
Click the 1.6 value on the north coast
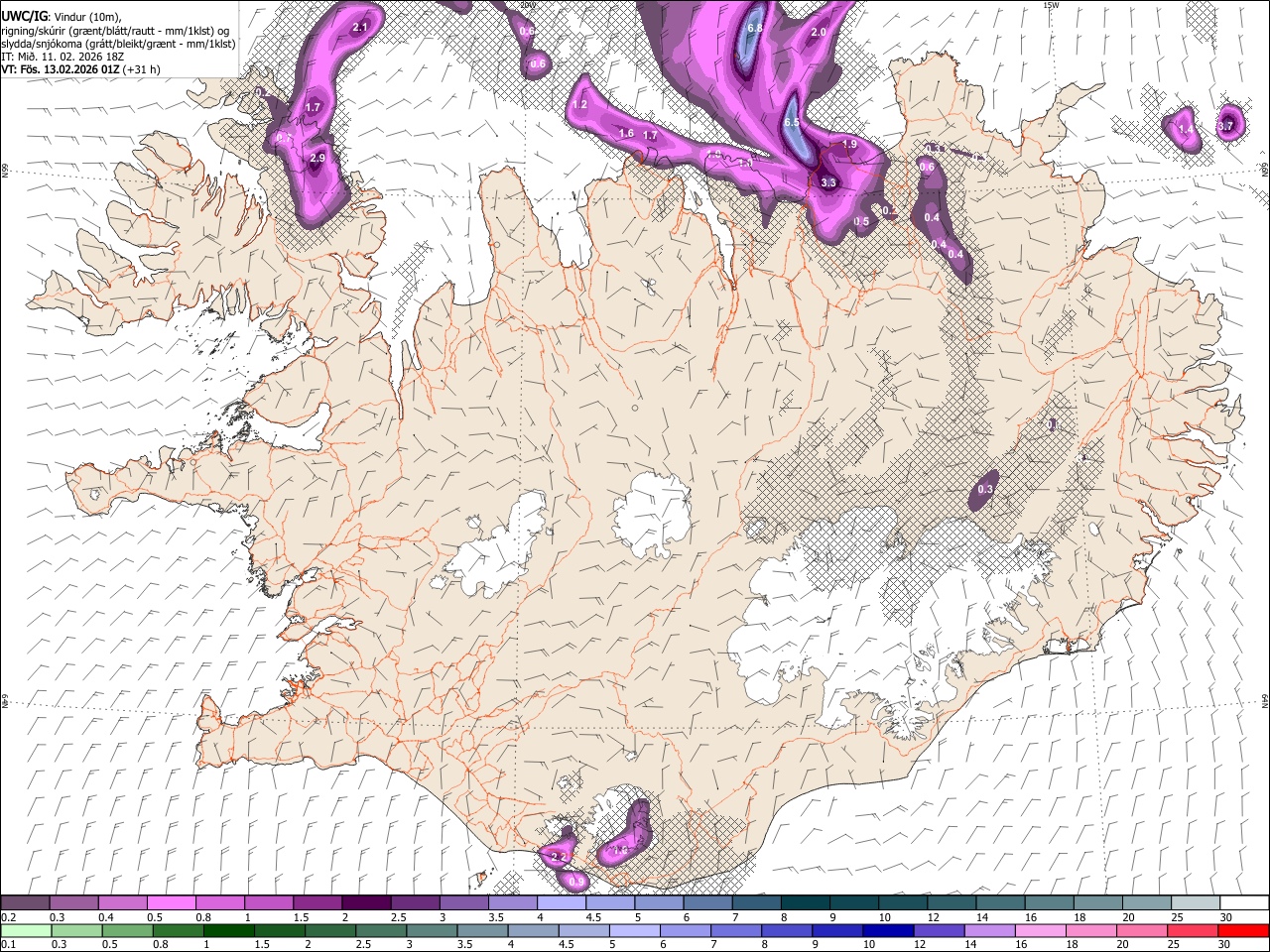click(x=626, y=134)
